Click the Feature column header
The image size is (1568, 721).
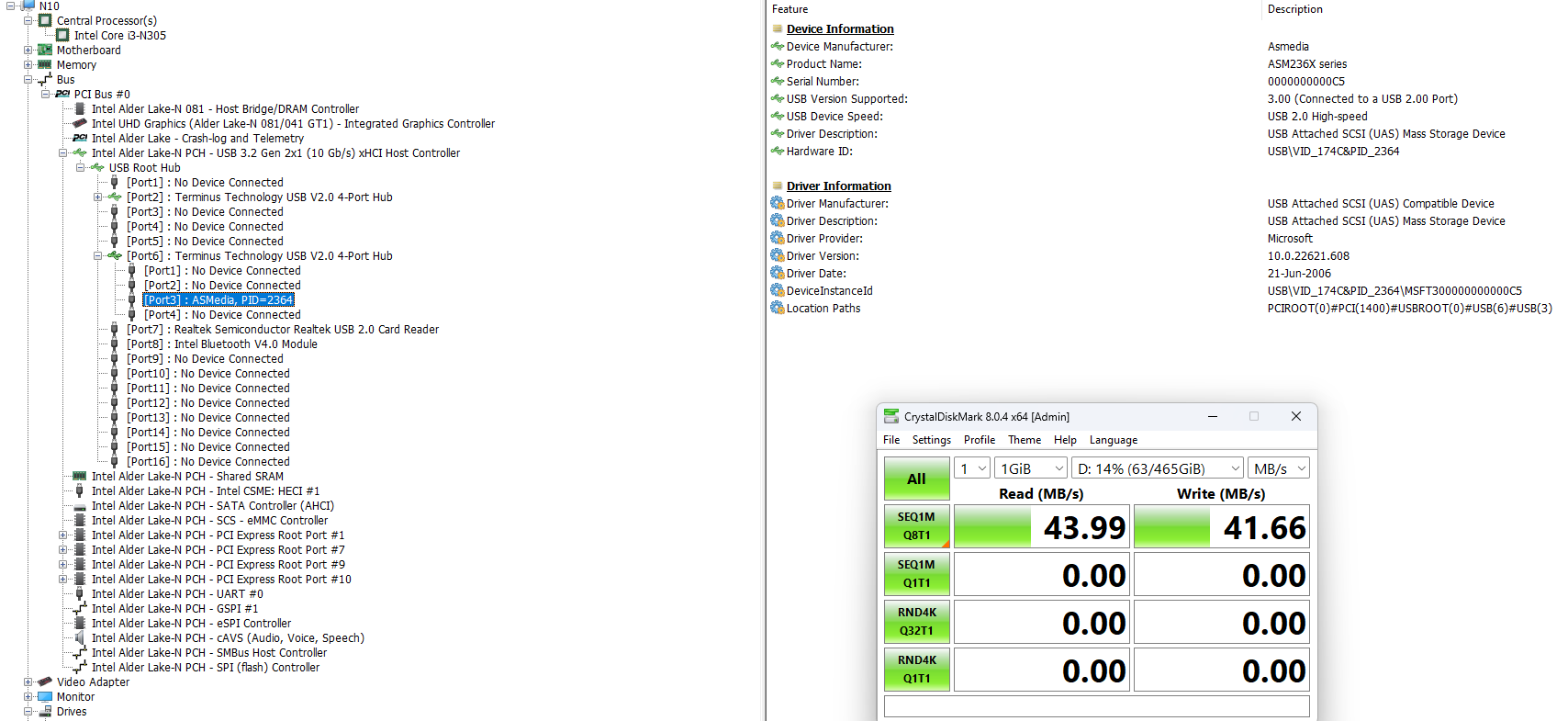tap(790, 9)
